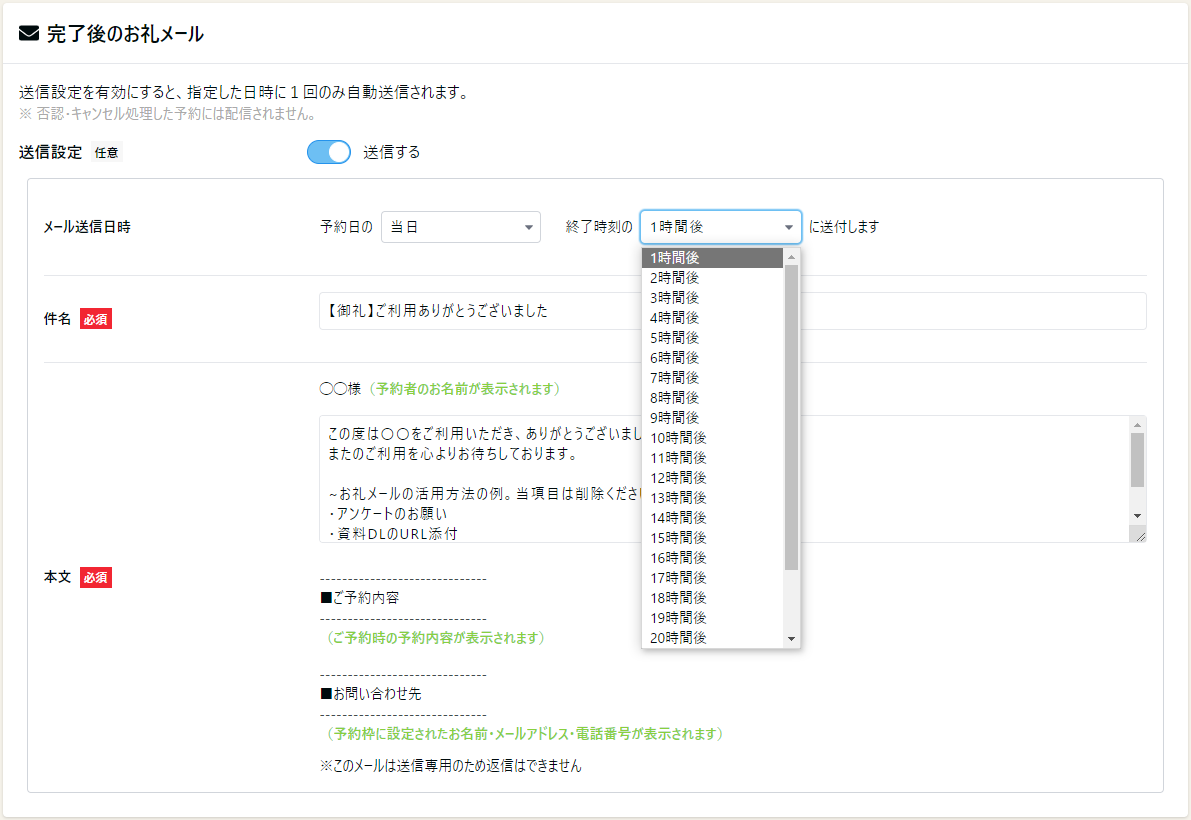The width and height of the screenshot is (1191, 820).
Task: Click the dropdown list scroll-up arrow
Action: point(791,257)
